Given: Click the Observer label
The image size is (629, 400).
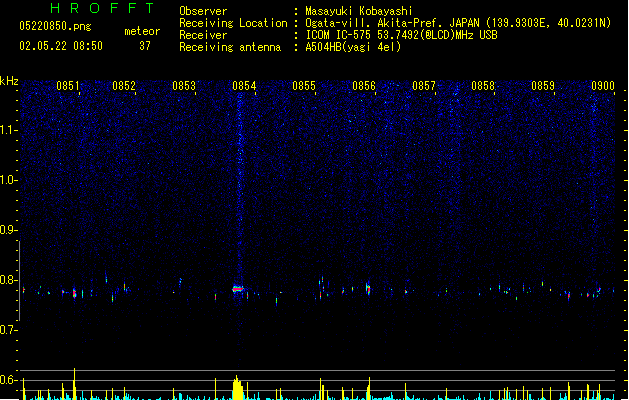Looking at the screenshot, I should 203,11.
